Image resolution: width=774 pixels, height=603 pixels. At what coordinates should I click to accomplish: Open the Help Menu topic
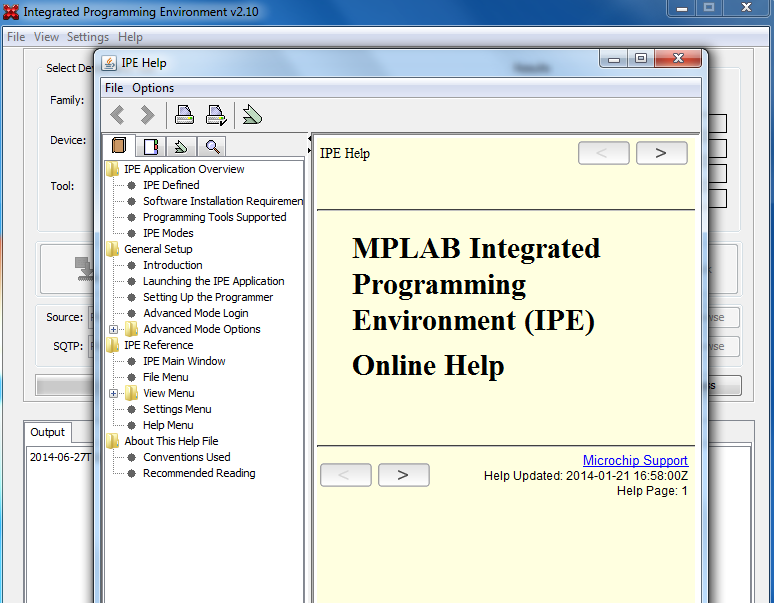168,425
